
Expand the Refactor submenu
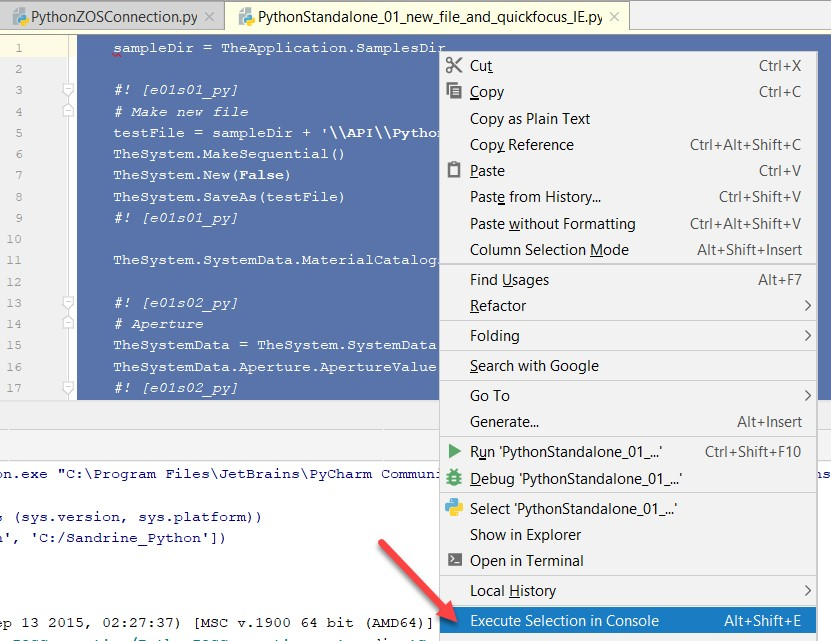pyautogui.click(x=627, y=305)
